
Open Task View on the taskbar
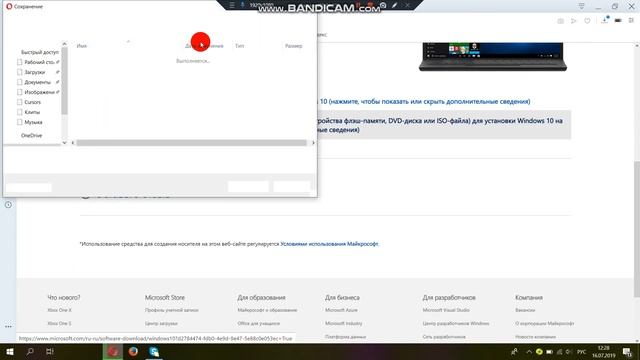(x=50, y=351)
